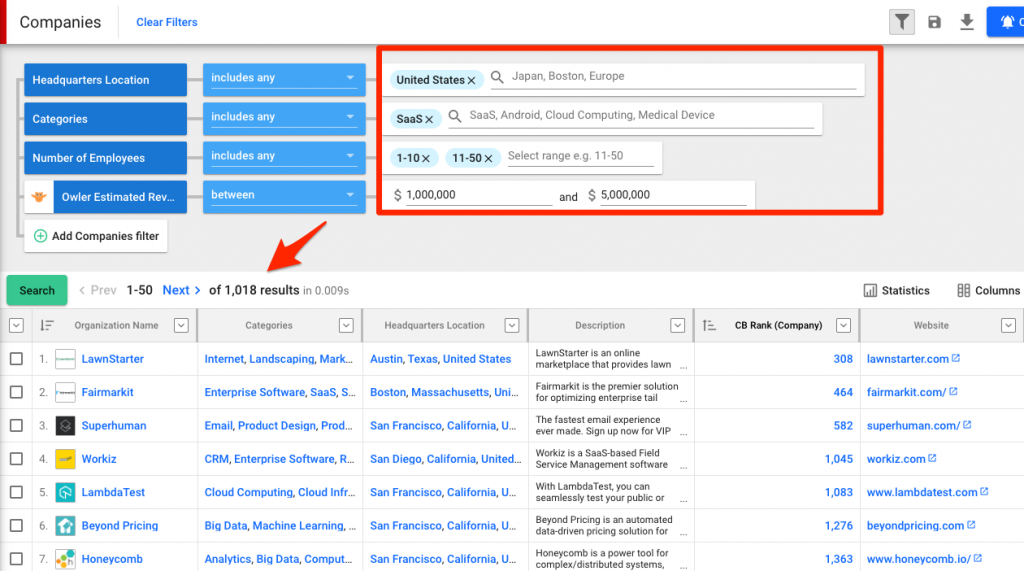Remove the SaaS category chip
1024x571 pixels.
pos(429,120)
